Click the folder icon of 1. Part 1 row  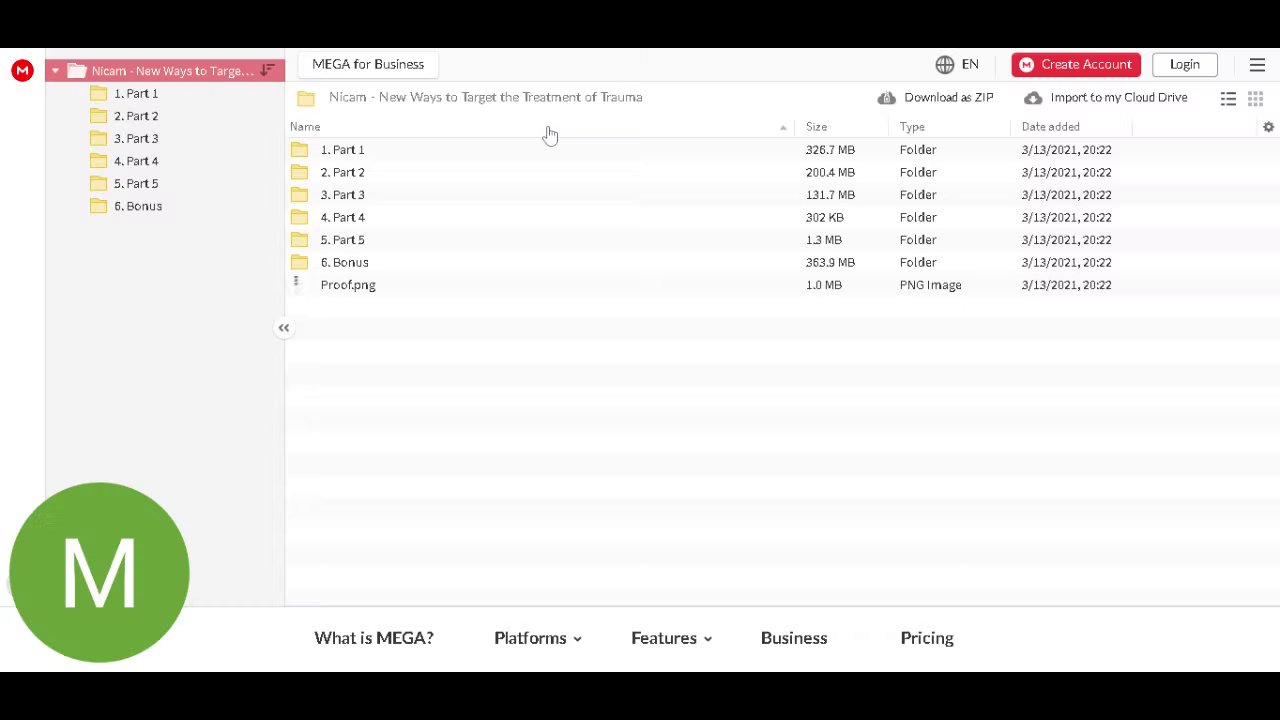[299, 150]
